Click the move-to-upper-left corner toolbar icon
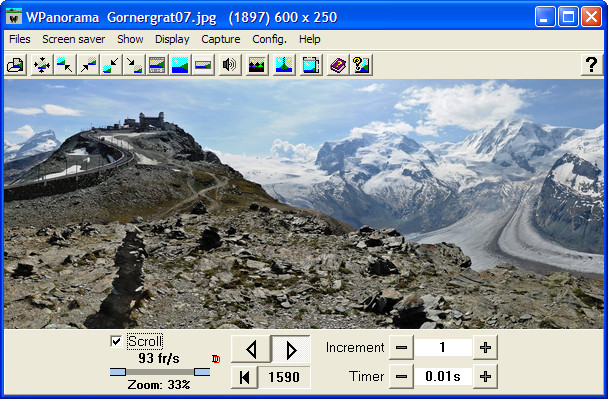The image size is (608, 399). pyautogui.click(x=65, y=65)
